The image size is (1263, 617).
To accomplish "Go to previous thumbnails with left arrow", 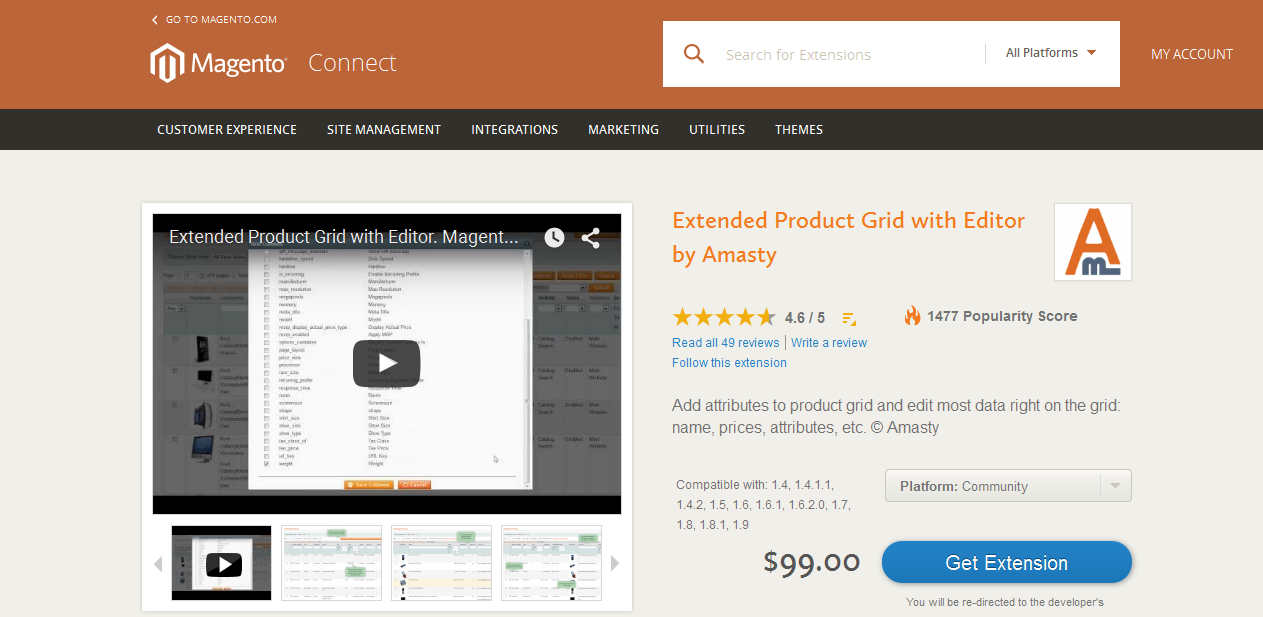I will 158,563.
